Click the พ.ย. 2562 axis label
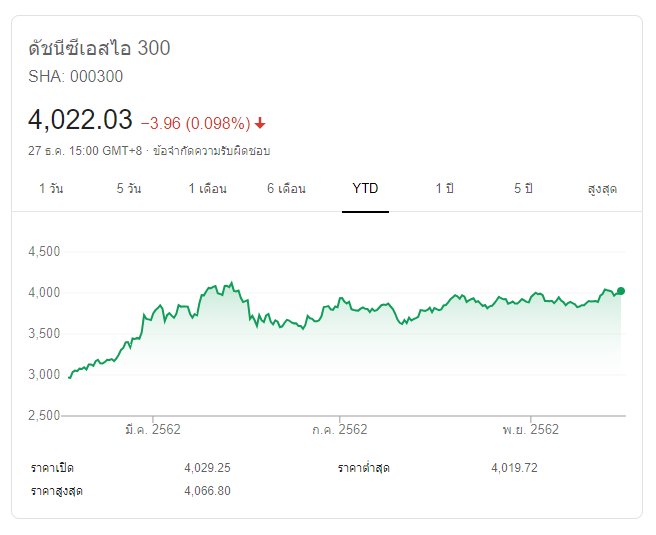This screenshot has height=535, width=656. pos(530,429)
